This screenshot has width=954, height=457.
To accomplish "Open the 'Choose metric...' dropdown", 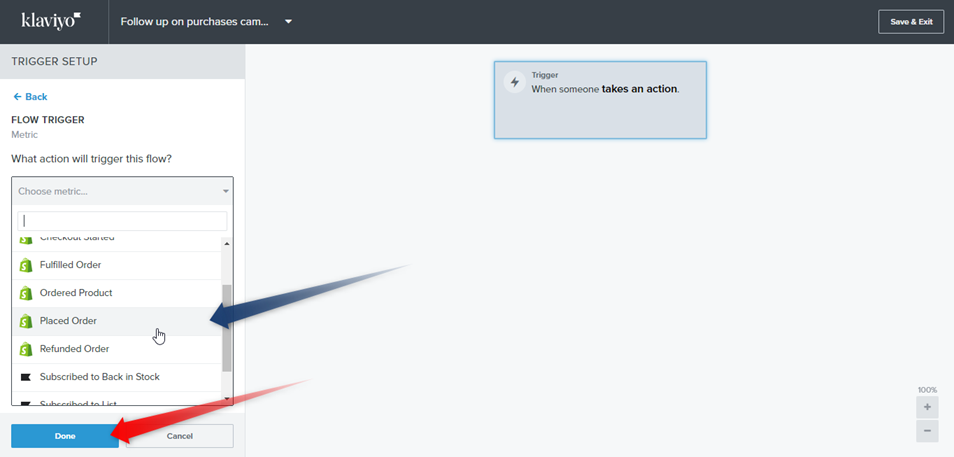I will point(122,191).
